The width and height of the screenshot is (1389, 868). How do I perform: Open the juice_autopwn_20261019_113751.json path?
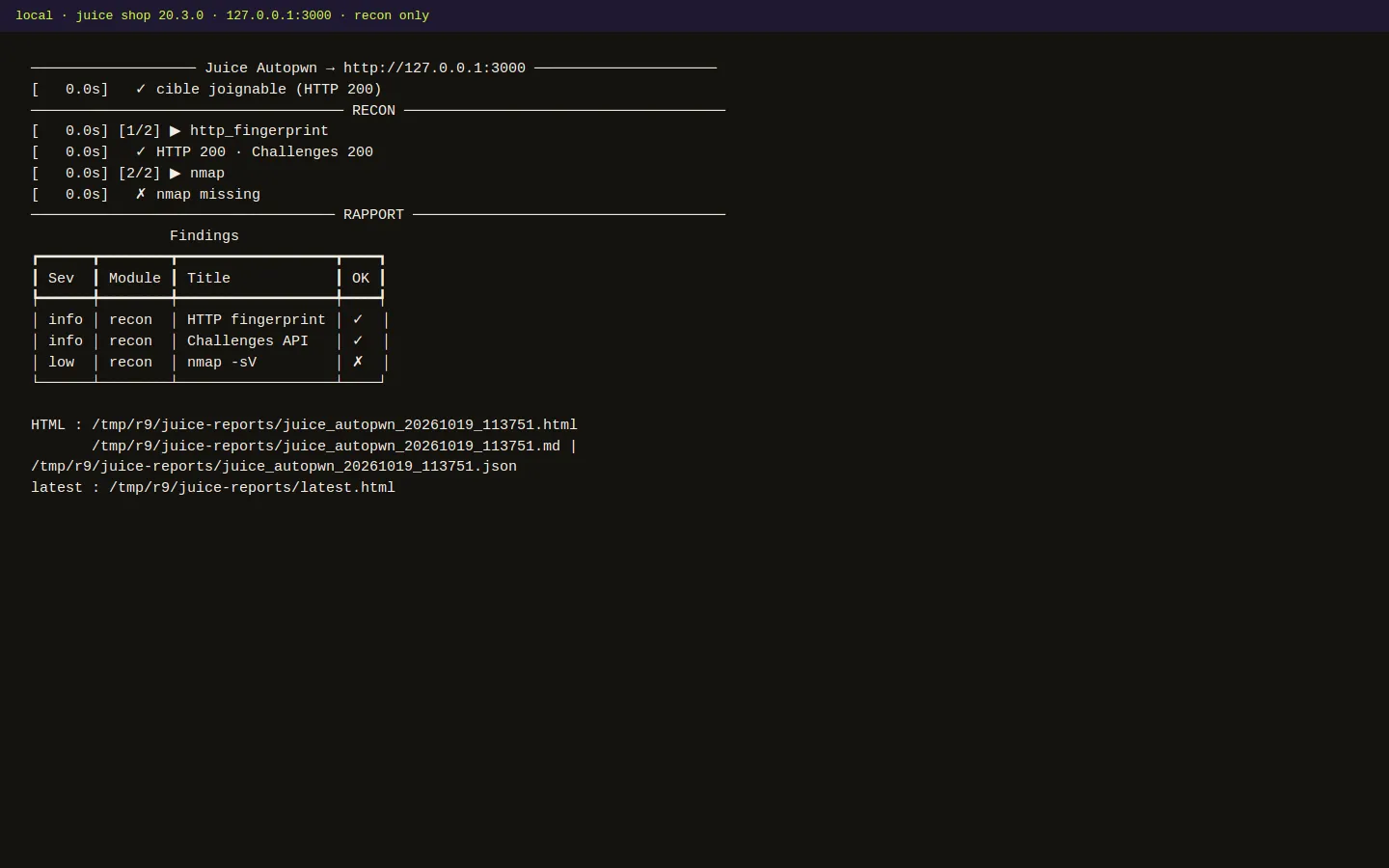coord(274,467)
